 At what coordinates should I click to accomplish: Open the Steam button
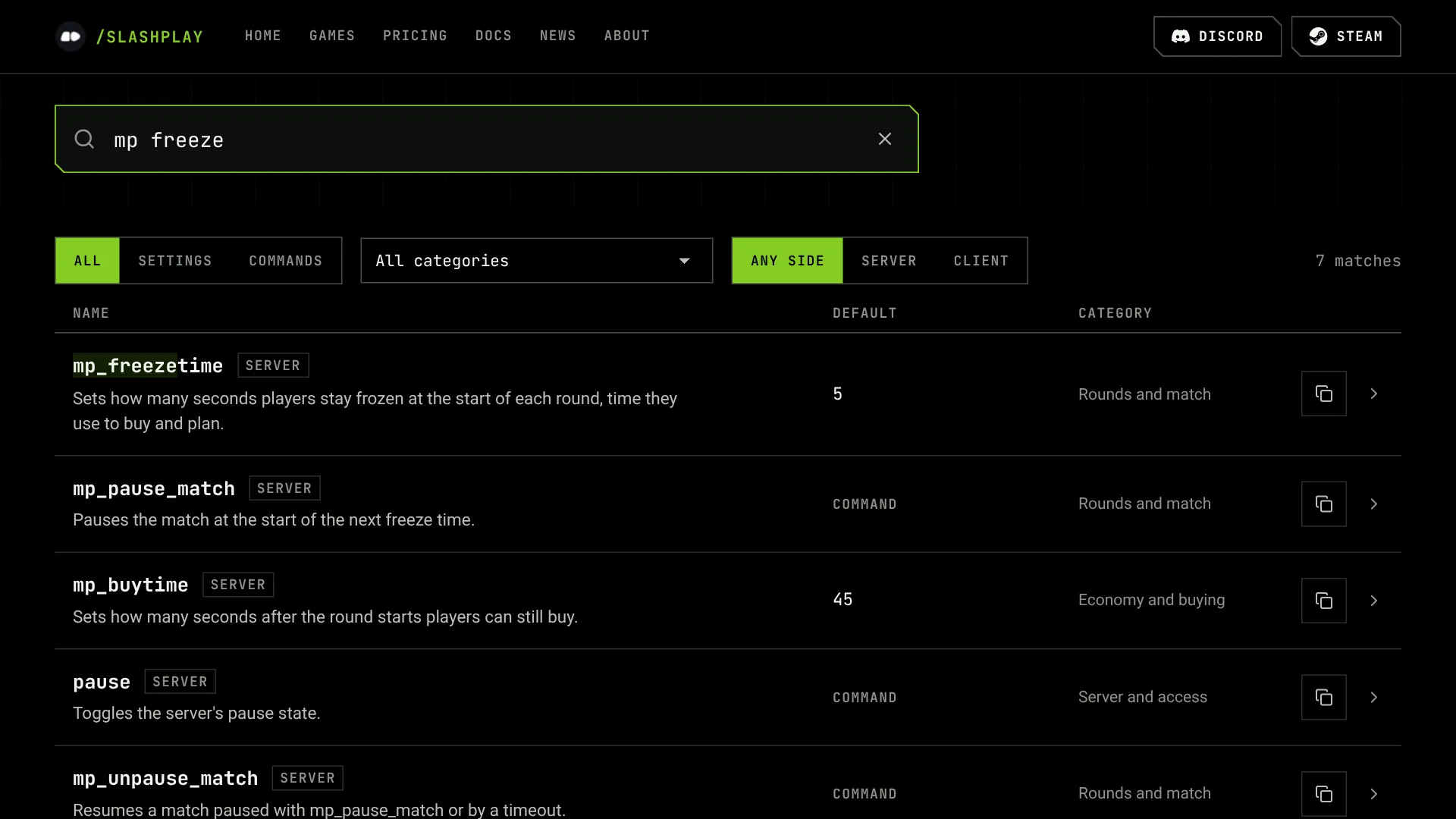click(1346, 36)
